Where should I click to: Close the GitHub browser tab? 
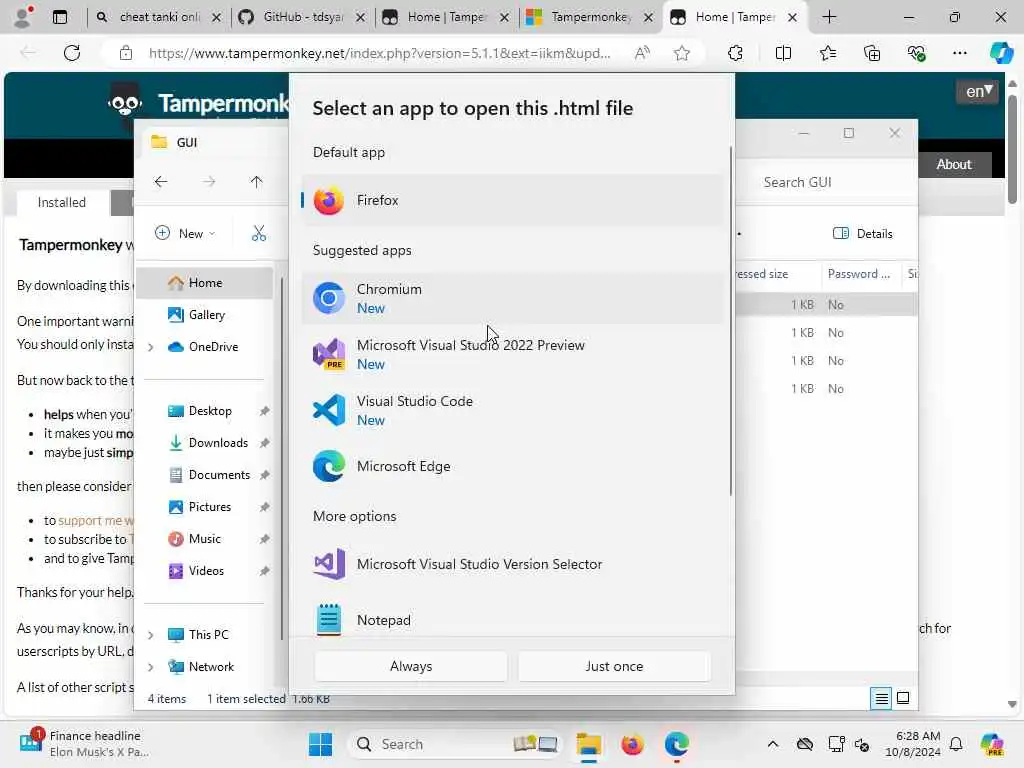[x=360, y=18]
